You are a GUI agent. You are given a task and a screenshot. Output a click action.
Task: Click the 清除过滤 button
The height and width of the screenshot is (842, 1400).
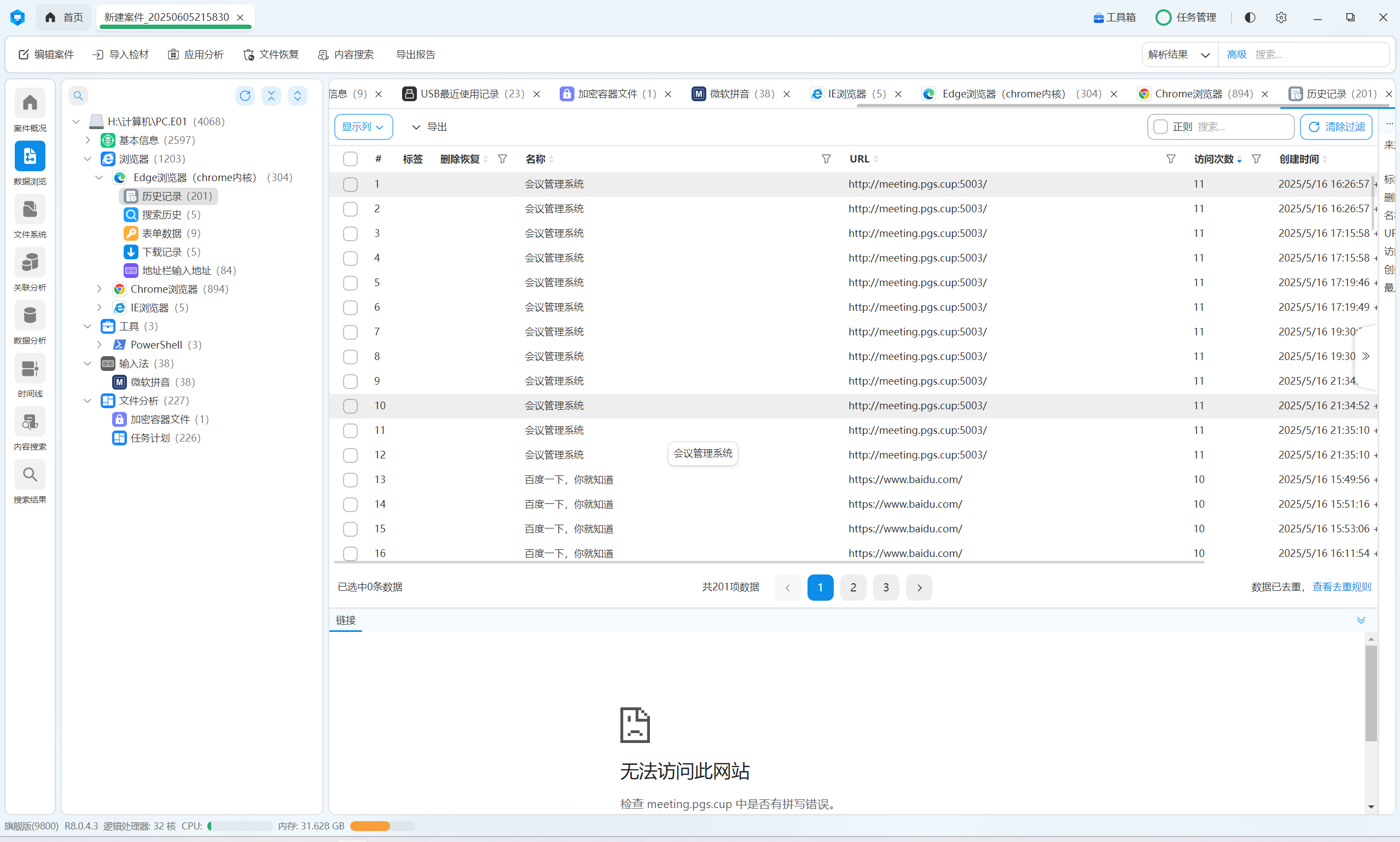[1336, 126]
